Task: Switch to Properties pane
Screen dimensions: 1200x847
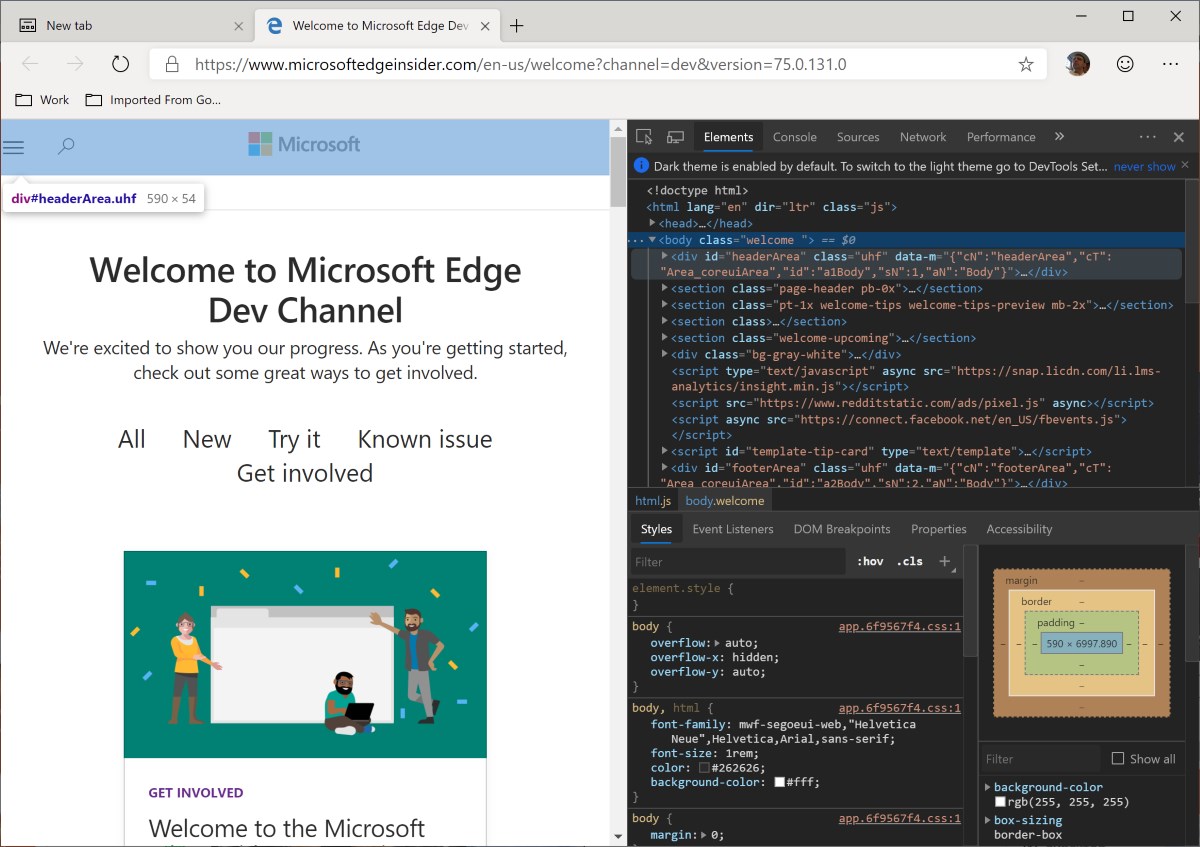Action: pyautogui.click(x=939, y=529)
